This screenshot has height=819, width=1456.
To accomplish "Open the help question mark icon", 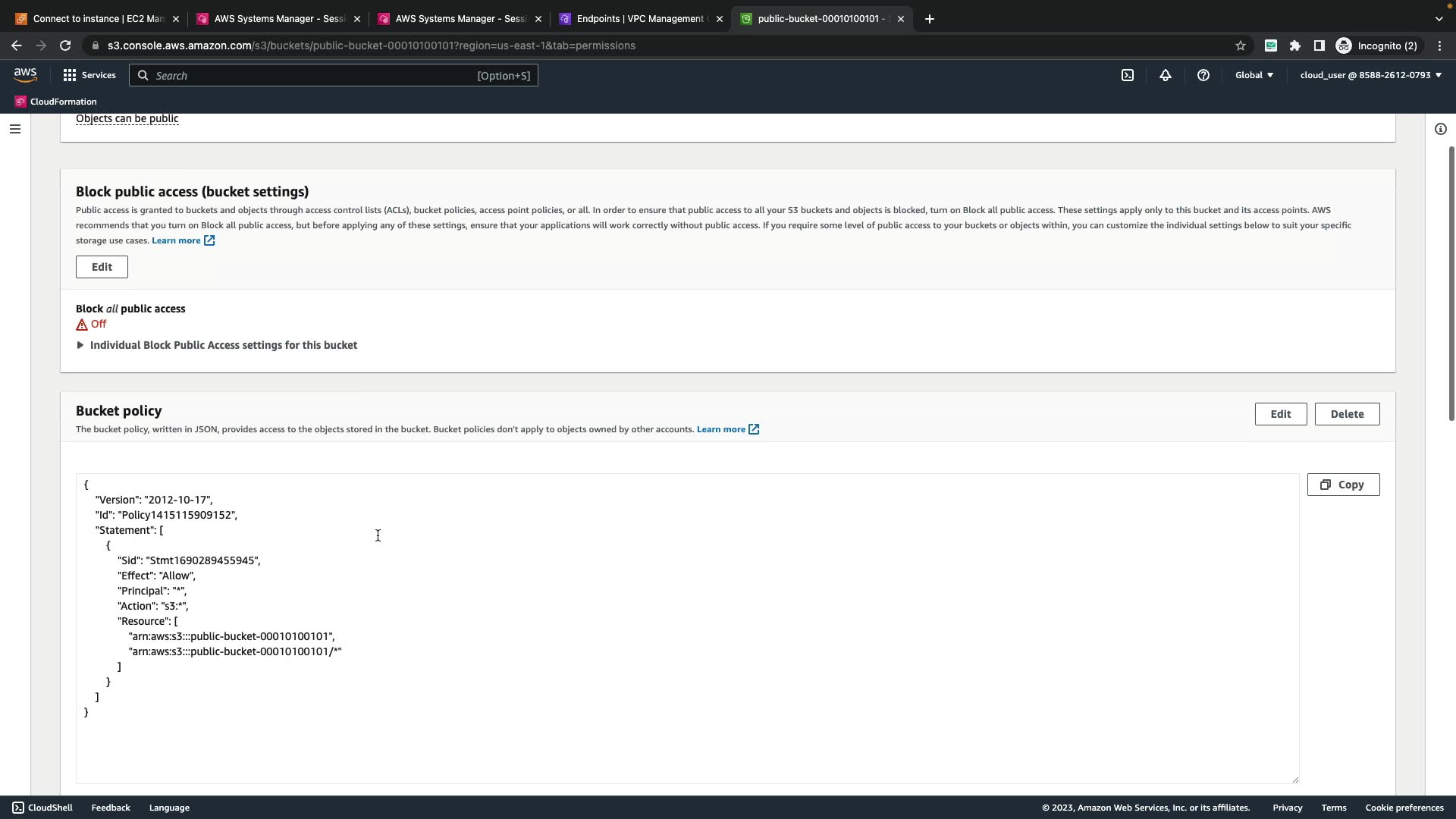I will point(1203,75).
